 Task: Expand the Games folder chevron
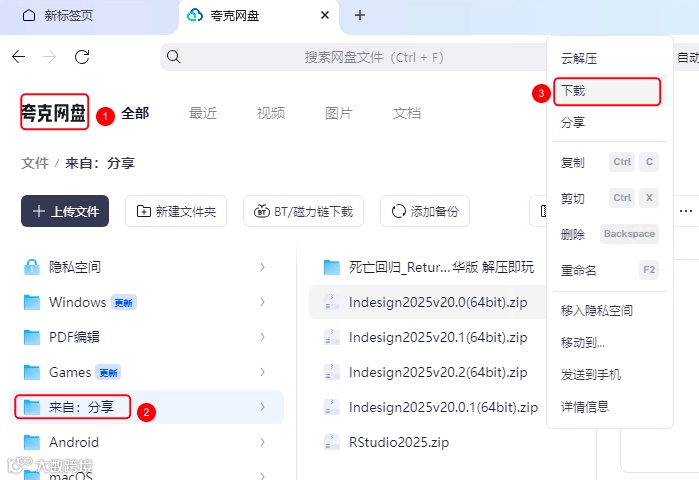[x=262, y=372]
